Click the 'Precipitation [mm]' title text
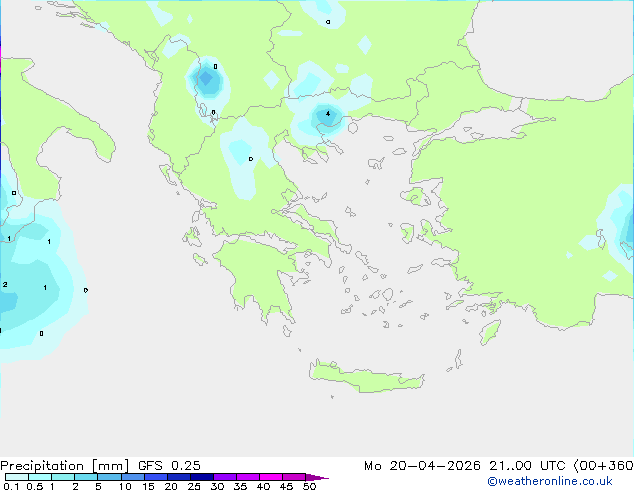Image resolution: width=634 pixels, height=490 pixels. pyautogui.click(x=65, y=466)
